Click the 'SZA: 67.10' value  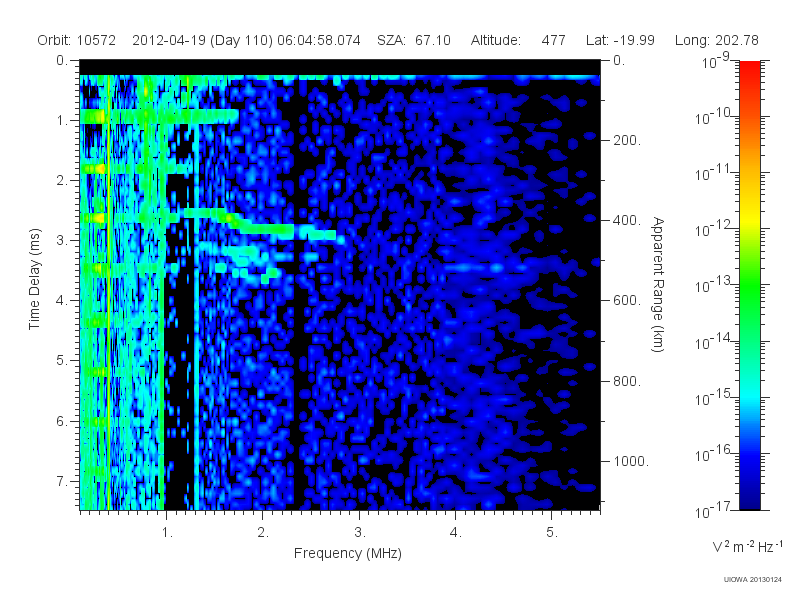pyautogui.click(x=414, y=40)
